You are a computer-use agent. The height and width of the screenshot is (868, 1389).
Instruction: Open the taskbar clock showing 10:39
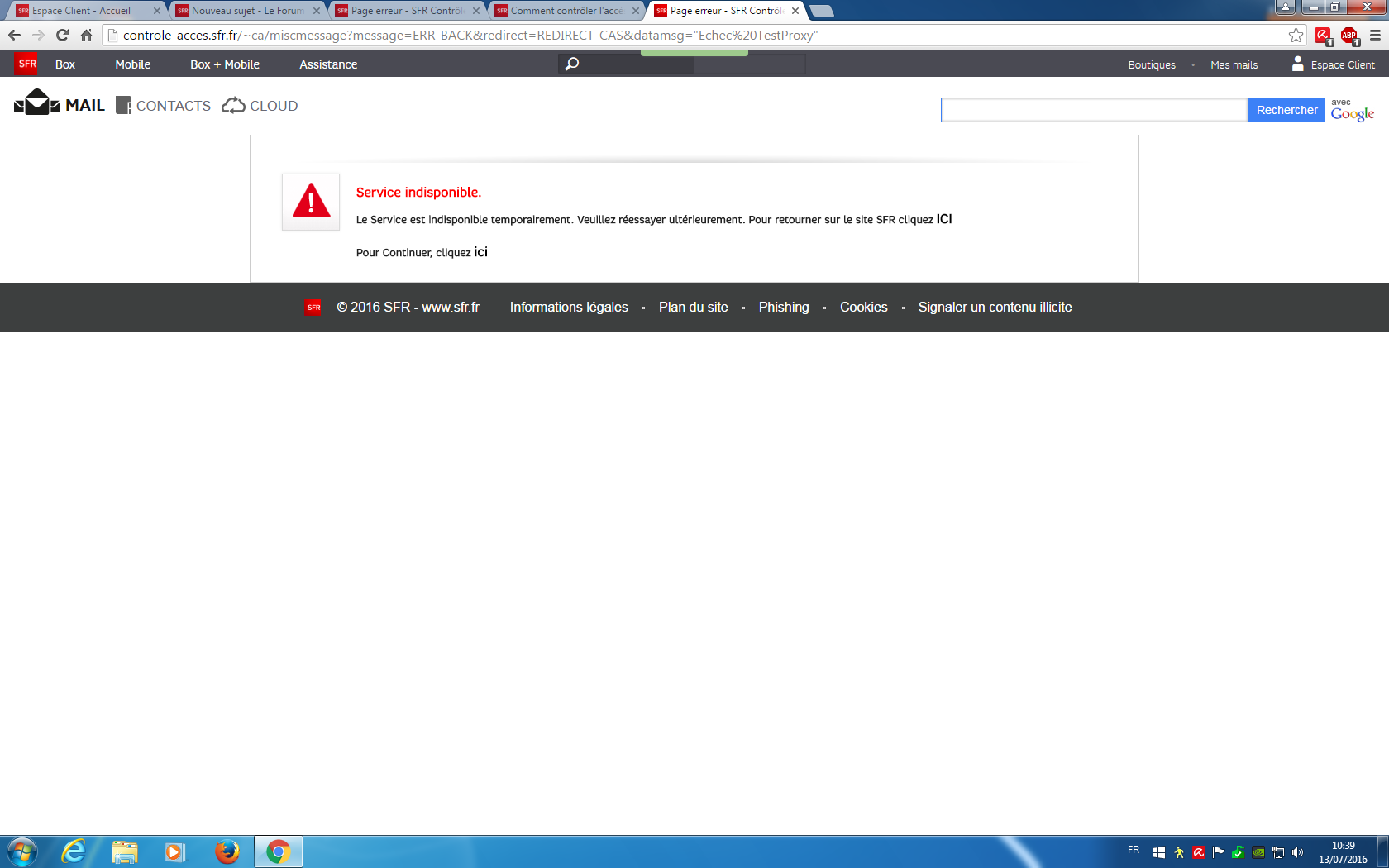(1343, 852)
